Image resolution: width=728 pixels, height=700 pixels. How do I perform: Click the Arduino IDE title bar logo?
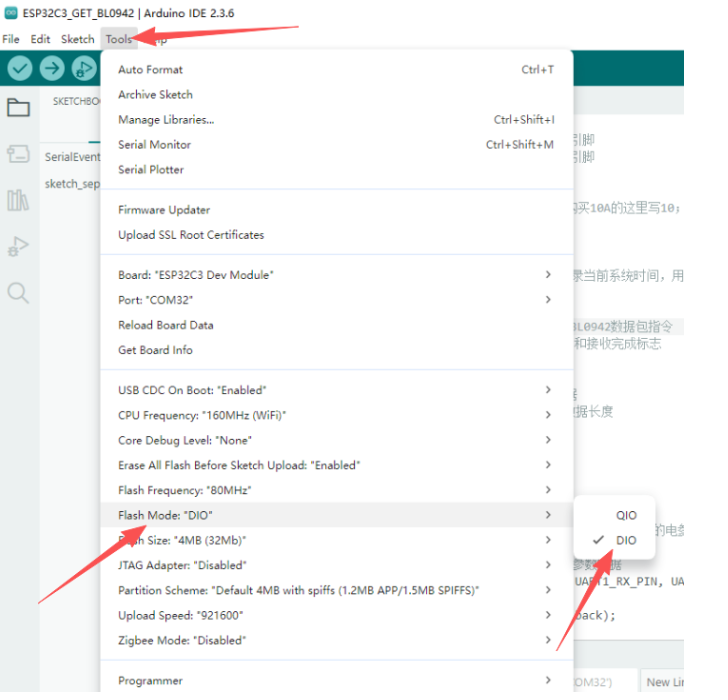11,13
